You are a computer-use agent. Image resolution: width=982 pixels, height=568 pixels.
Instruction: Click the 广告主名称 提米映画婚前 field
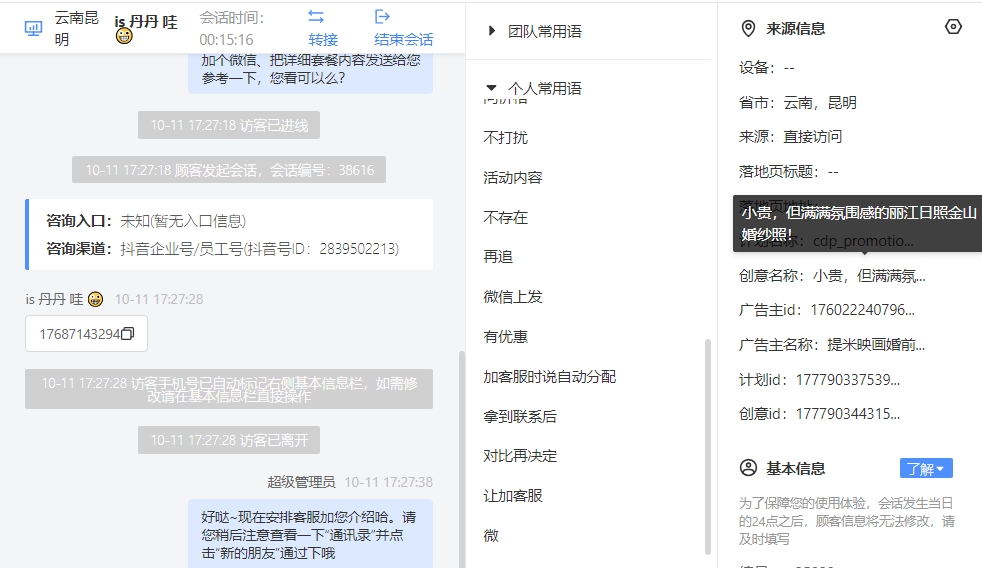(x=832, y=344)
